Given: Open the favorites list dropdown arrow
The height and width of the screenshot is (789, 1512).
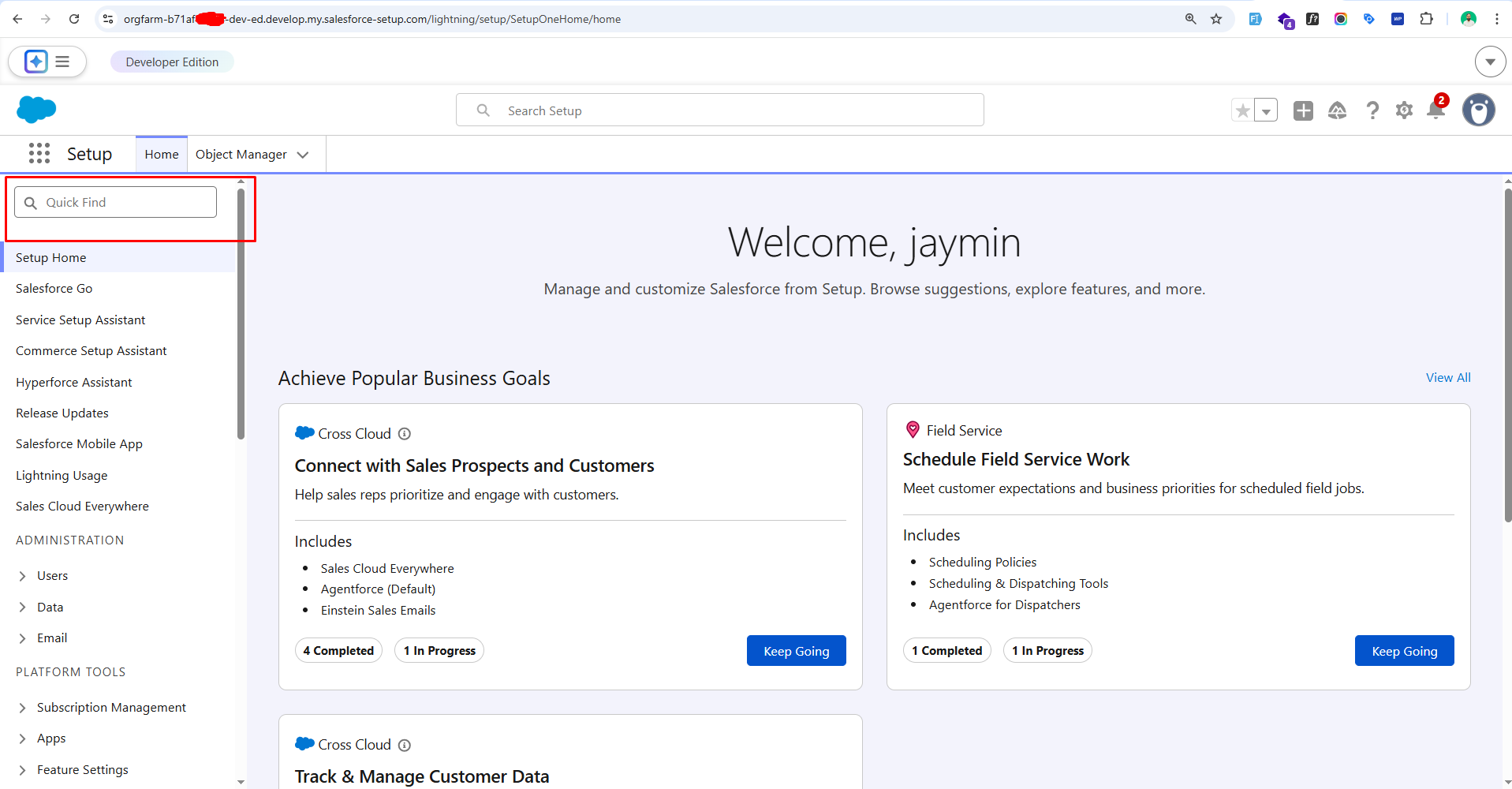Looking at the screenshot, I should [1266, 110].
